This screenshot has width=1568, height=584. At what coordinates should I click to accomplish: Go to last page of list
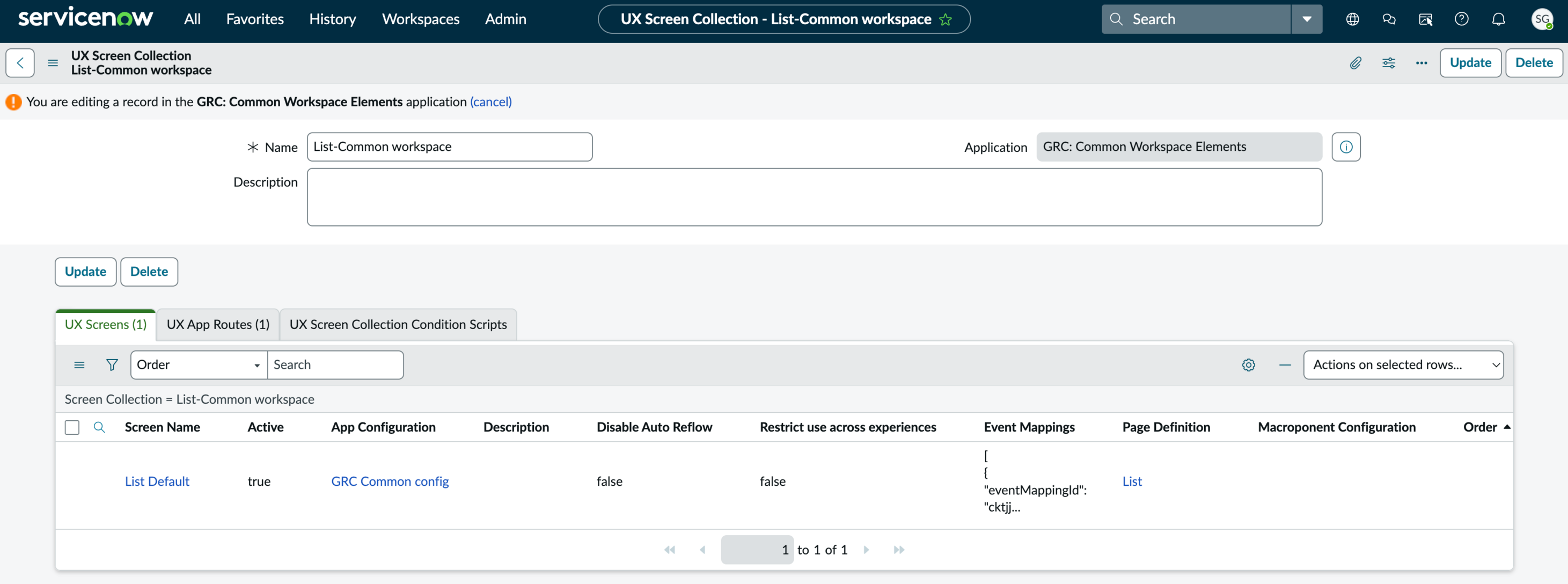pos(899,550)
